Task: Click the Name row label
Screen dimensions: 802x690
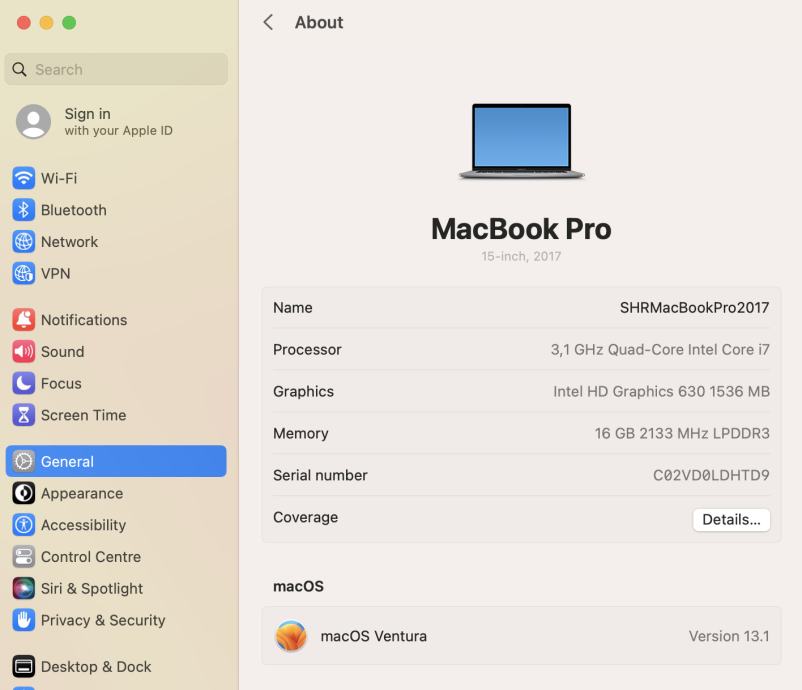Action: (x=293, y=307)
